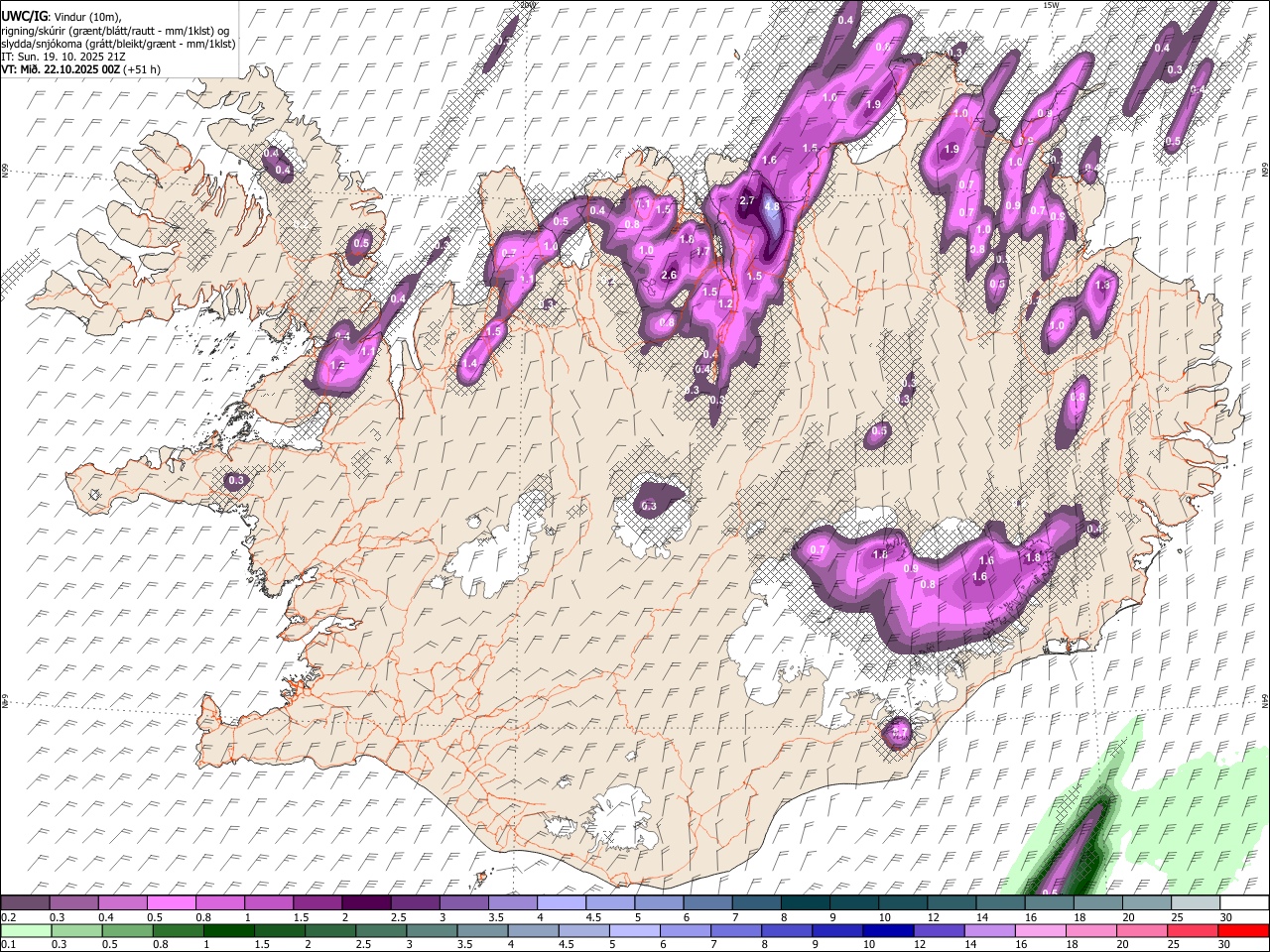1270x952 pixels.
Task: Click the 15W longitude label at top
Action: (1050, 5)
